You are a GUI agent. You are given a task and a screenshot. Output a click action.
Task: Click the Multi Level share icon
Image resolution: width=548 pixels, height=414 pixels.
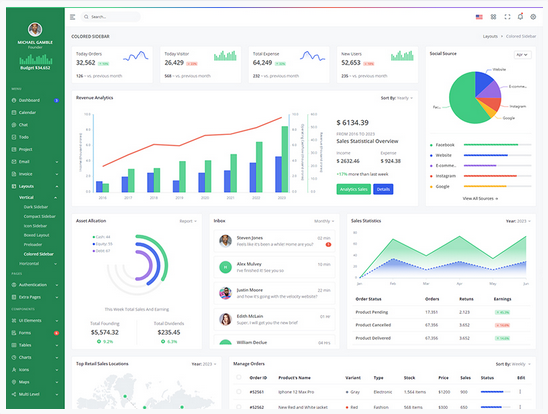[x=14, y=394]
